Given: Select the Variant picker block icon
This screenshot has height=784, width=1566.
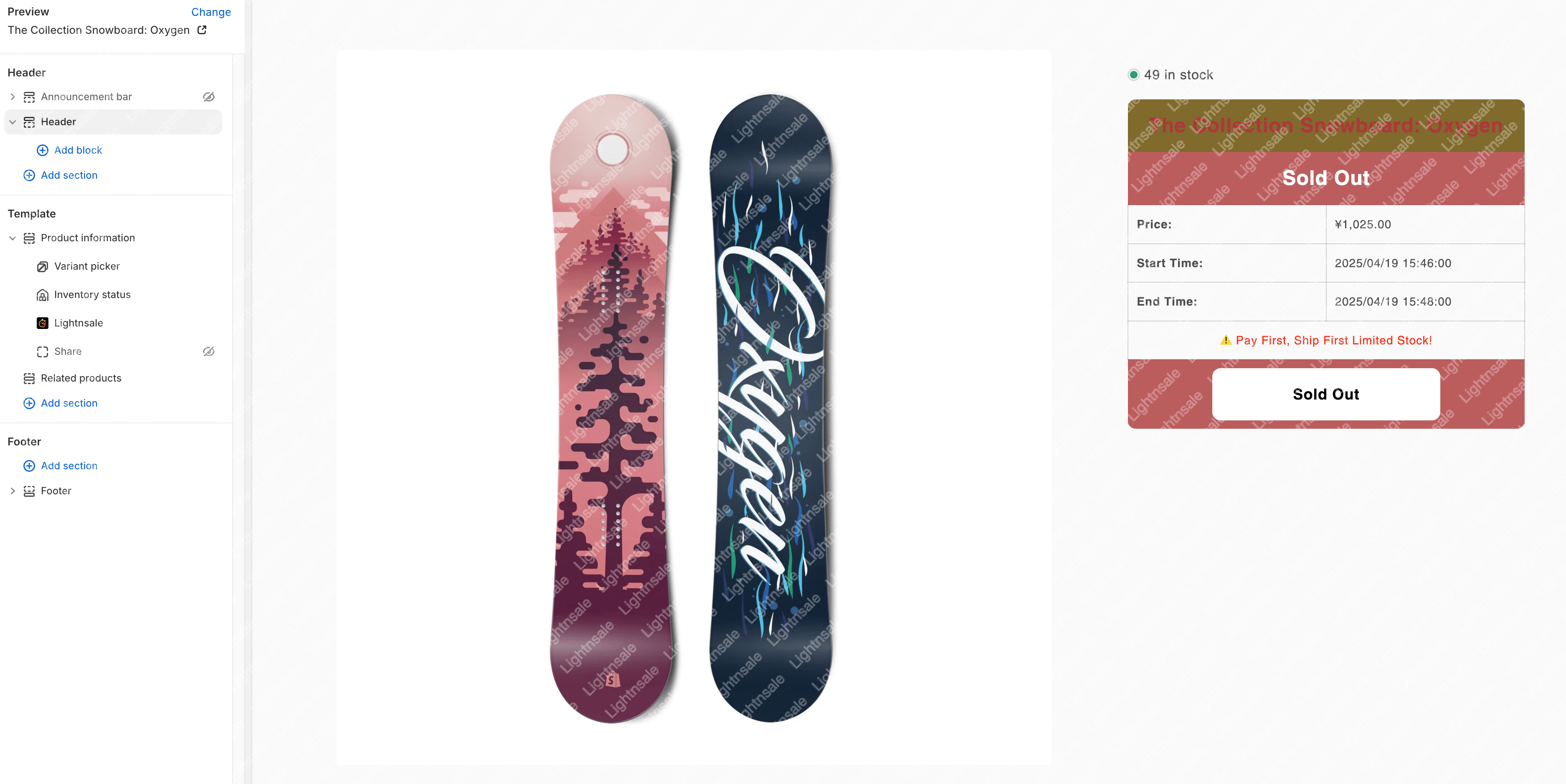Looking at the screenshot, I should click(x=43, y=266).
